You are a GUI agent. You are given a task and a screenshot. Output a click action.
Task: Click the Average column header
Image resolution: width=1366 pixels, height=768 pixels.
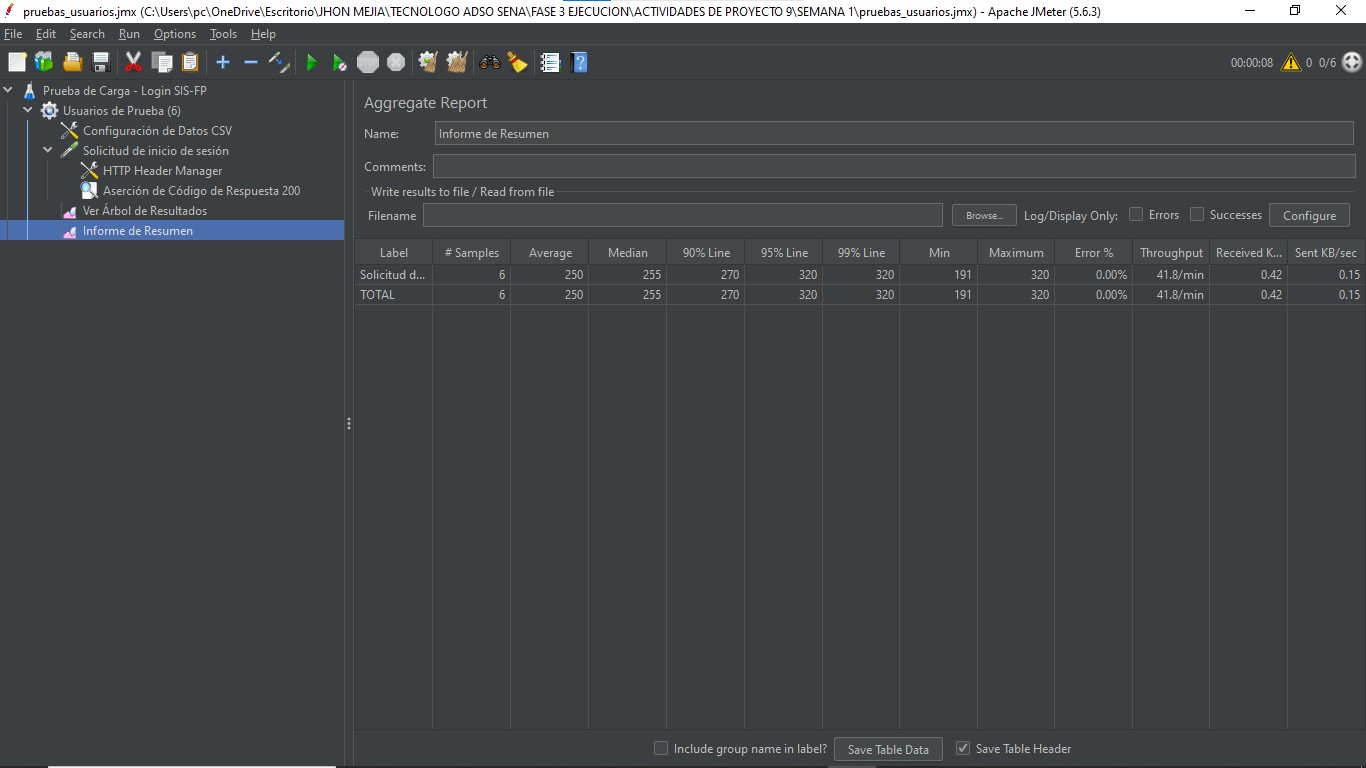[x=550, y=253]
